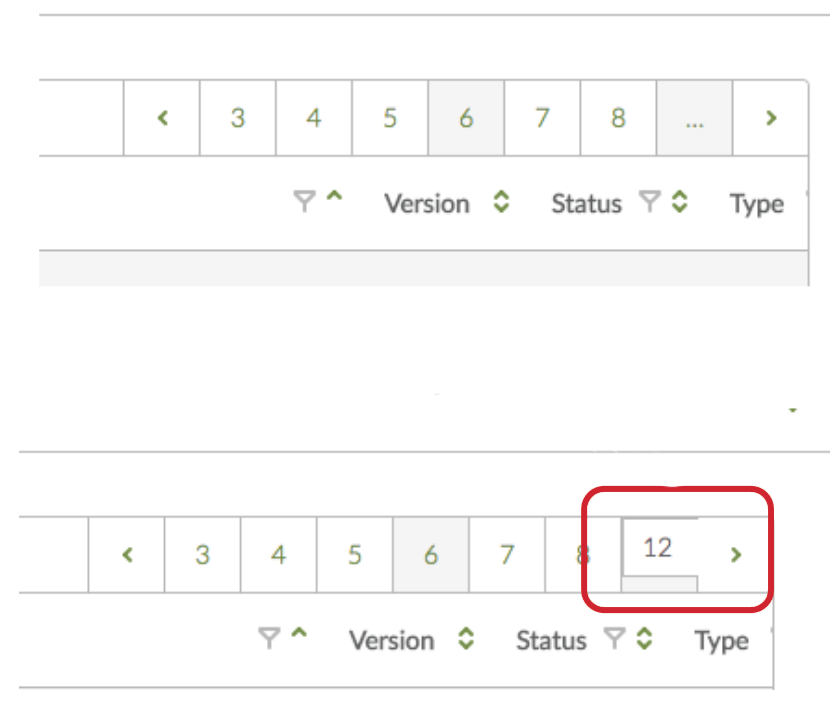The image size is (830, 704).
Task: Open Status filter icon in upper table header
Action: 651,204
